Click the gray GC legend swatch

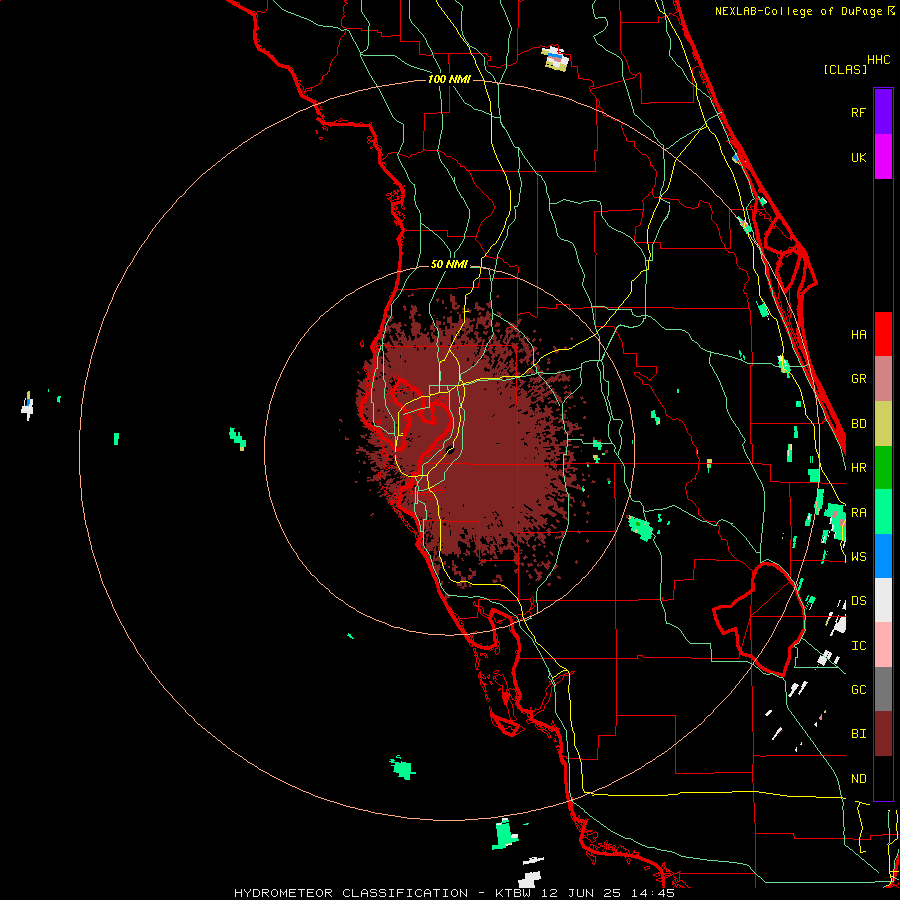[x=883, y=689]
